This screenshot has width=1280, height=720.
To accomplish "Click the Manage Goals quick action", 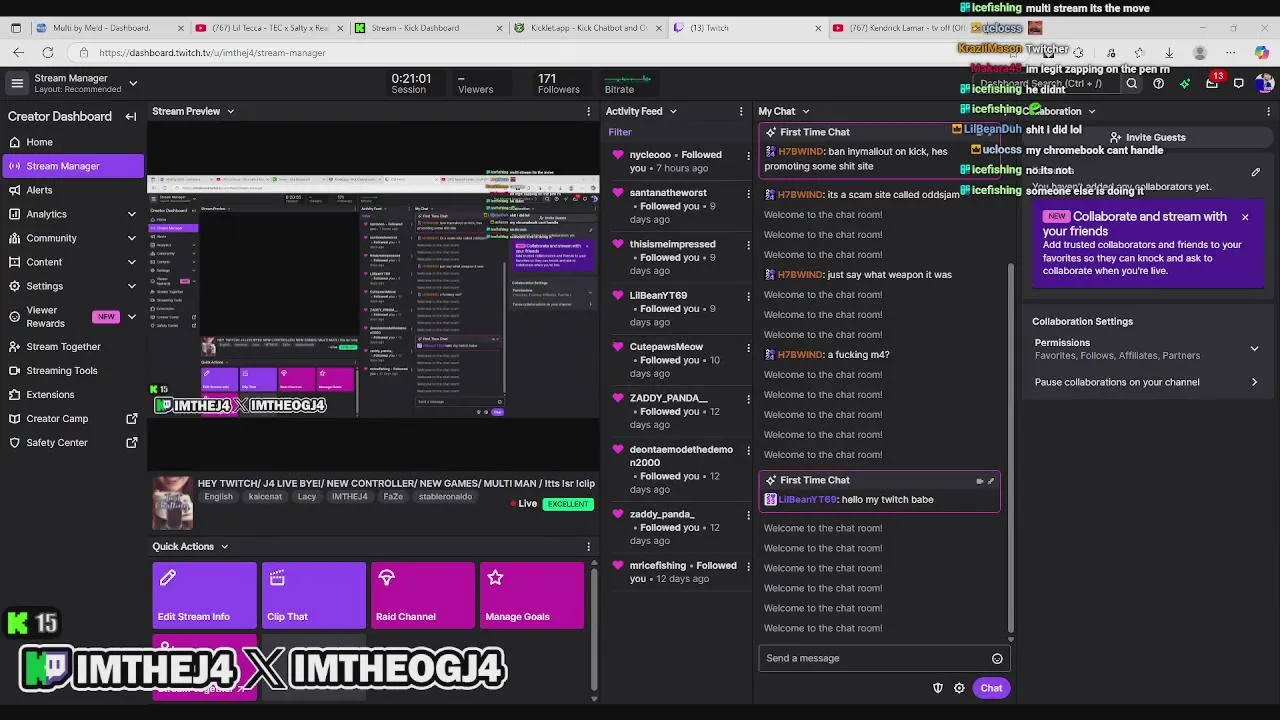I will coord(532,595).
